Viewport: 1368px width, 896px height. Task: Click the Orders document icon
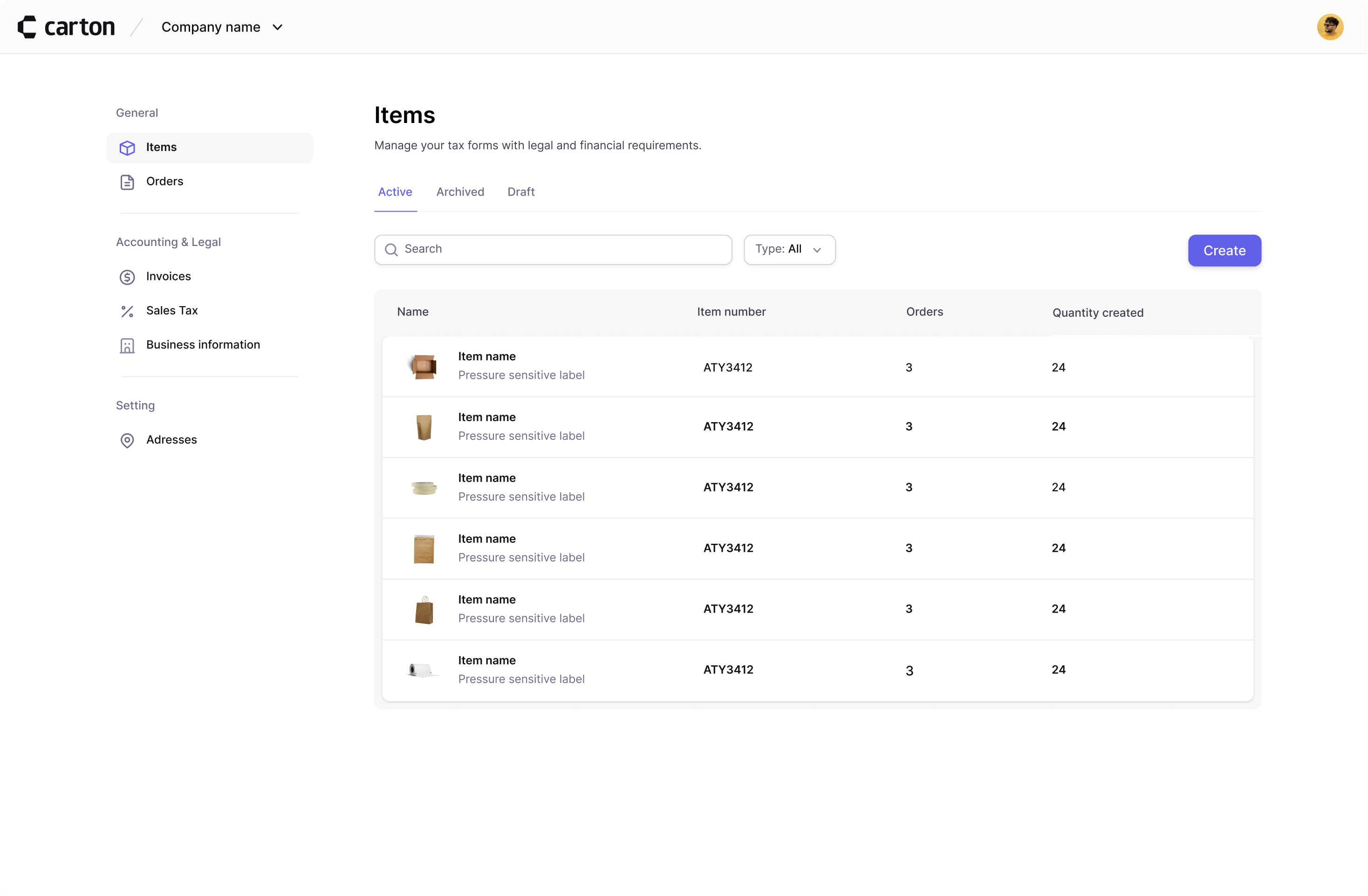(127, 182)
